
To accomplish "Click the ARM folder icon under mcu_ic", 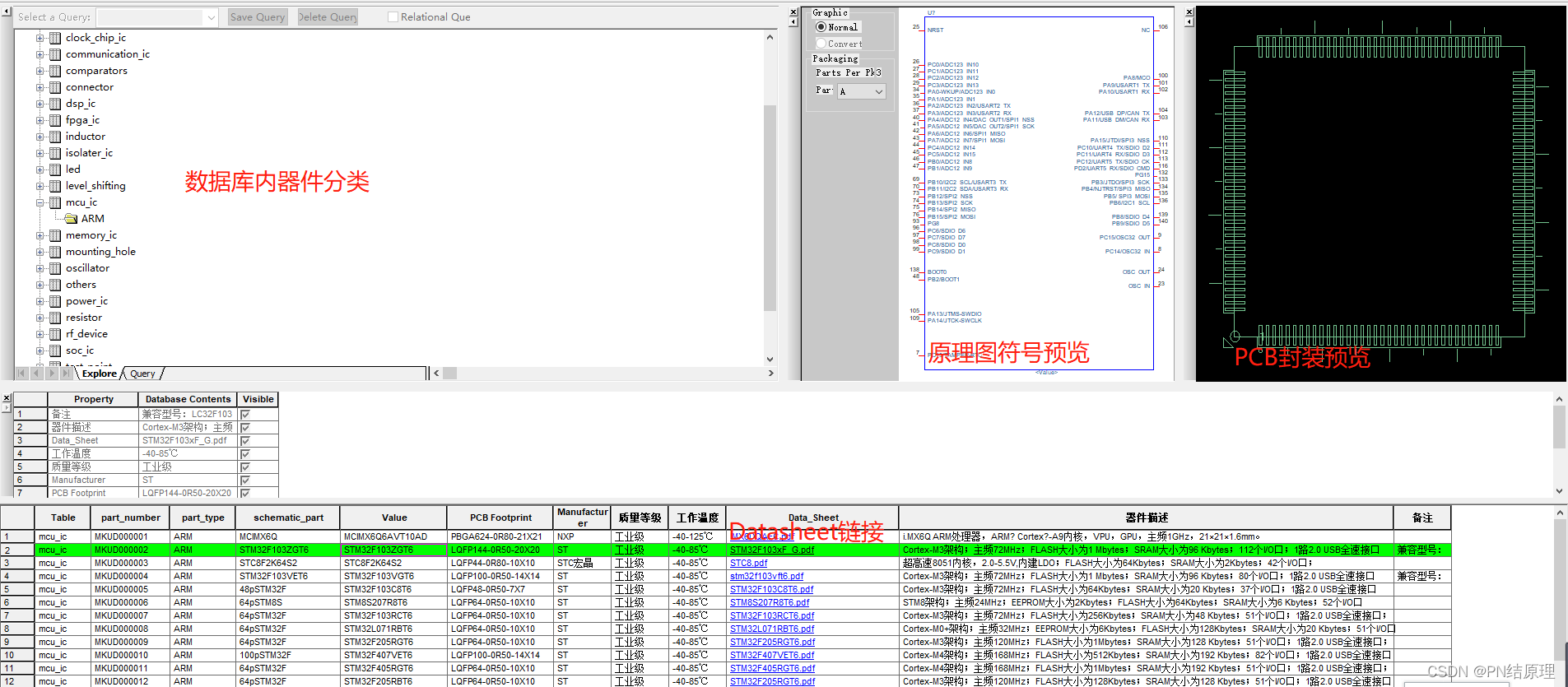I will pos(72,219).
